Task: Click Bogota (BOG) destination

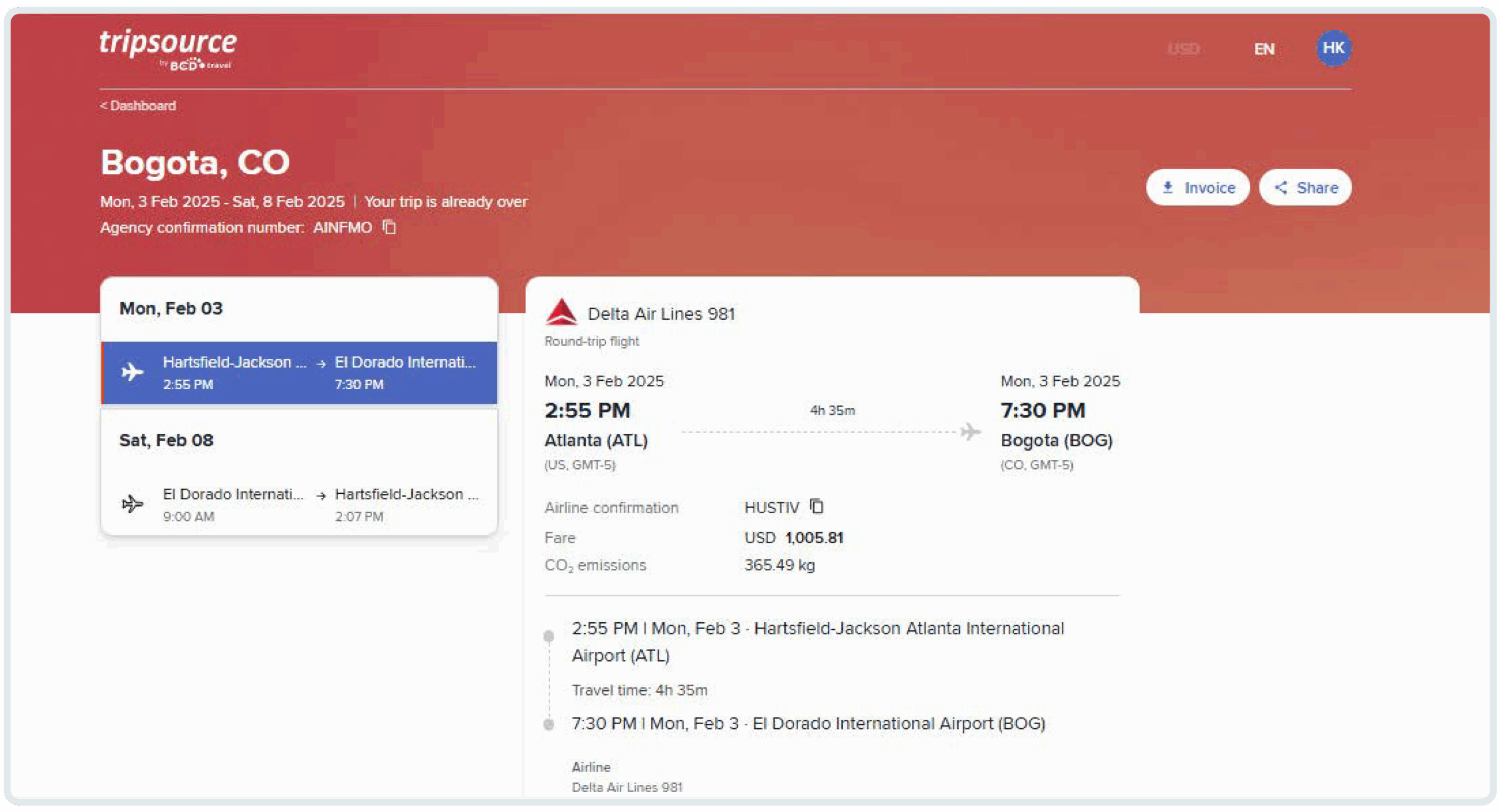Action: tap(1056, 440)
